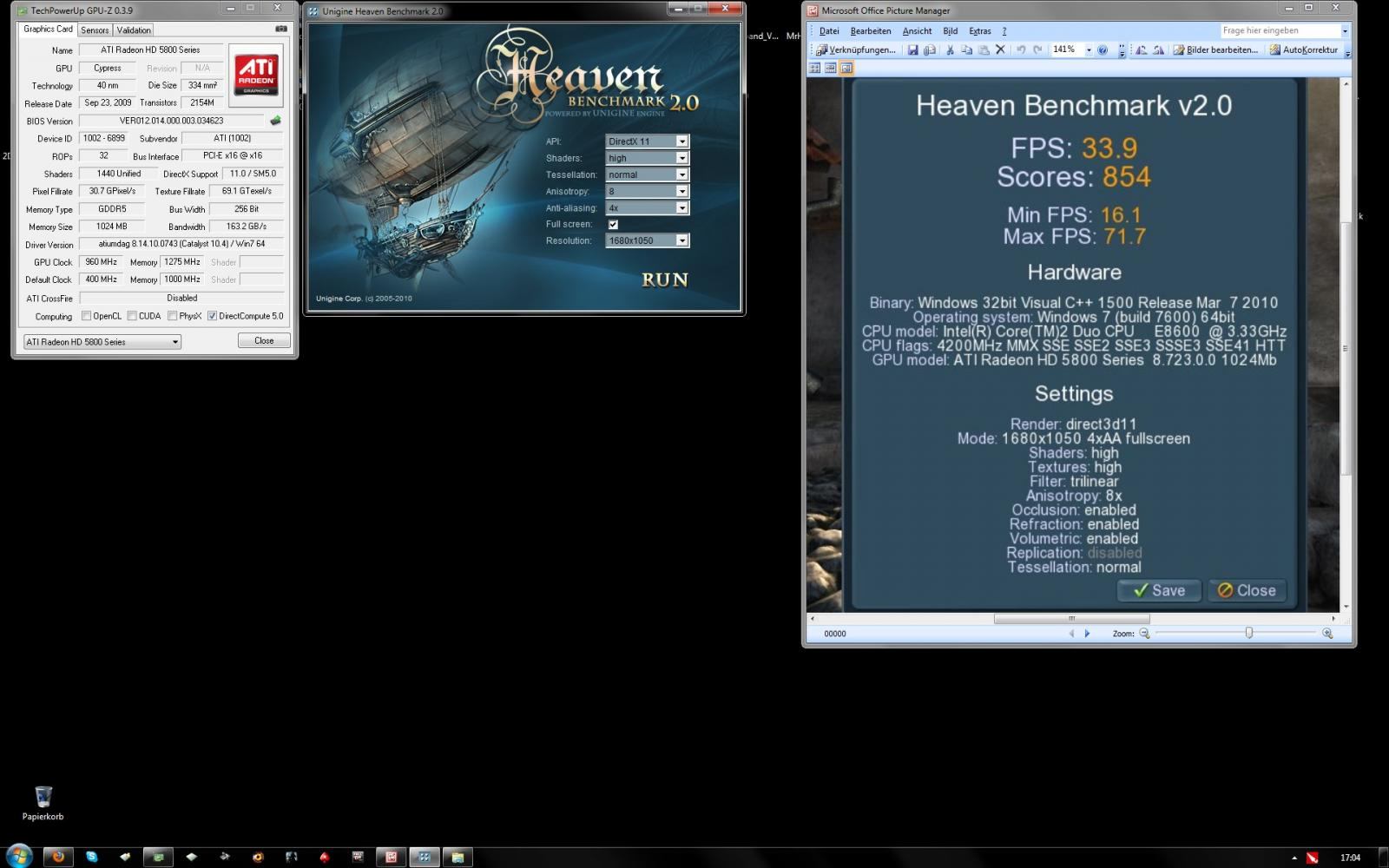
Task: Rotate image right in Picture Manager
Action: pos(1158,50)
